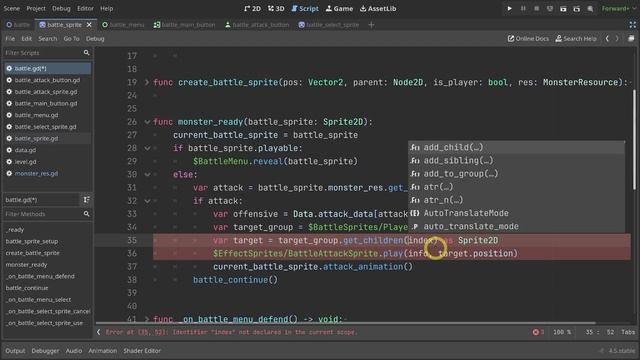The height and width of the screenshot is (360, 640).
Task: Make the script editor floating icon
Action: [631, 38]
